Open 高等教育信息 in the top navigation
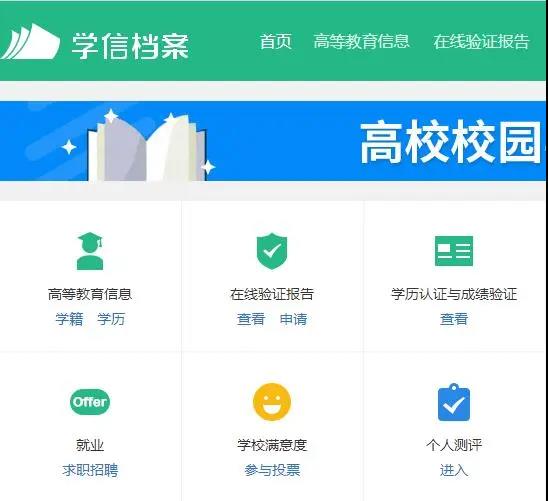 361,42
